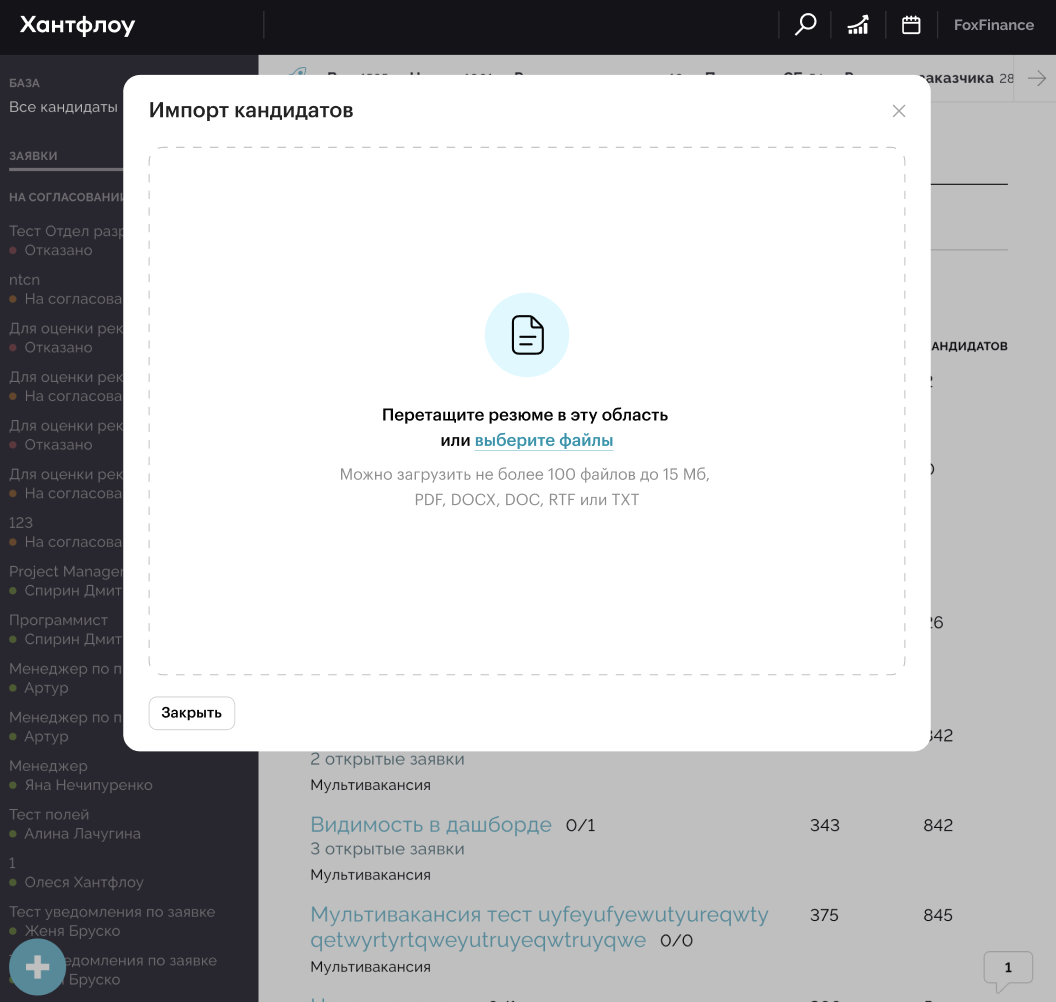
Task: Open Тест Отдел разр request in sidebar
Action: [x=65, y=240]
